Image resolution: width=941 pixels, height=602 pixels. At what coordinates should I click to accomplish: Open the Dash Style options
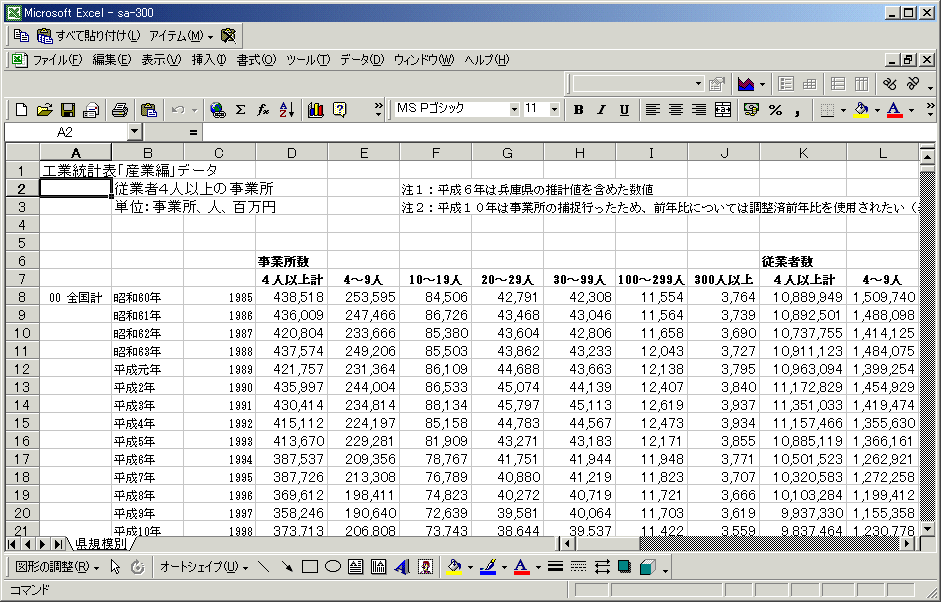click(578, 567)
